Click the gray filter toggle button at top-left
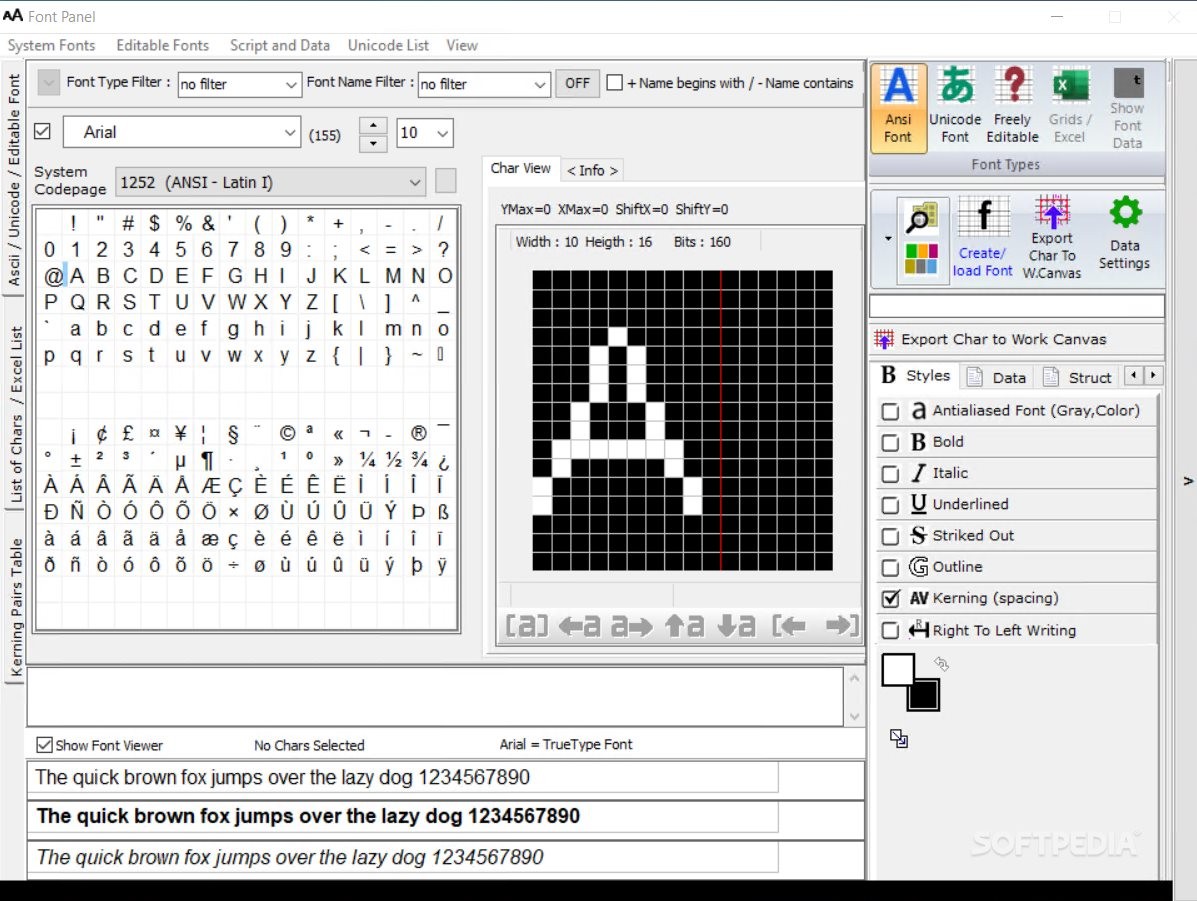 click(48, 82)
